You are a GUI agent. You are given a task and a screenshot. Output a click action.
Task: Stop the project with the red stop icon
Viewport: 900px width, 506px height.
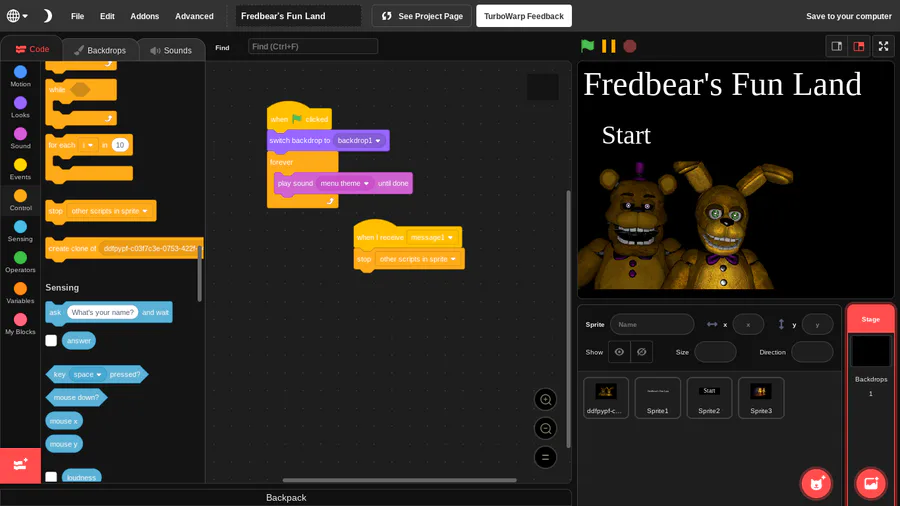pyautogui.click(x=630, y=46)
